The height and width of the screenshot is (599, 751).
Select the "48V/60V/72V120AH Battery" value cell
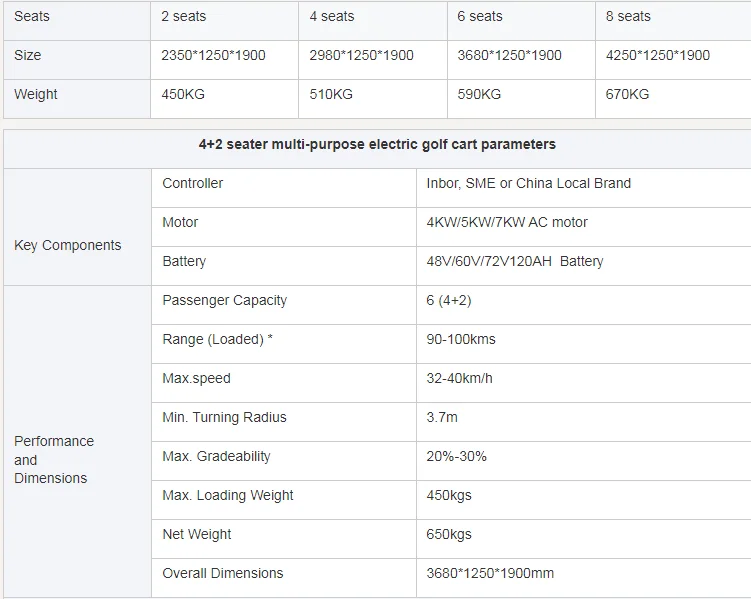click(x=515, y=261)
